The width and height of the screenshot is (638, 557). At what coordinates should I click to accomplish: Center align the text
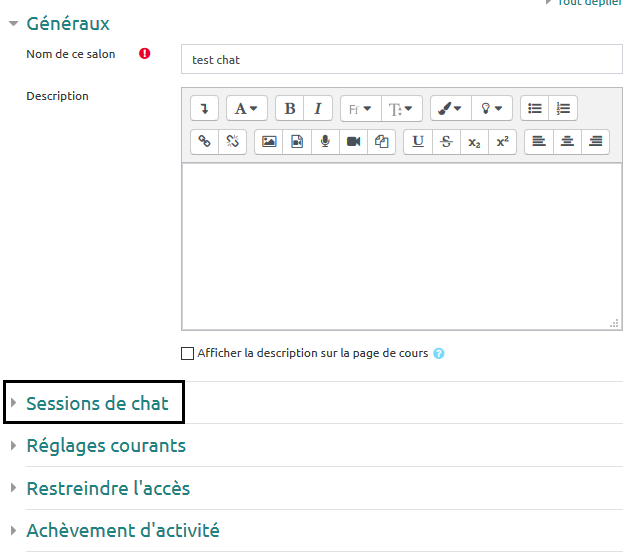tap(567, 142)
